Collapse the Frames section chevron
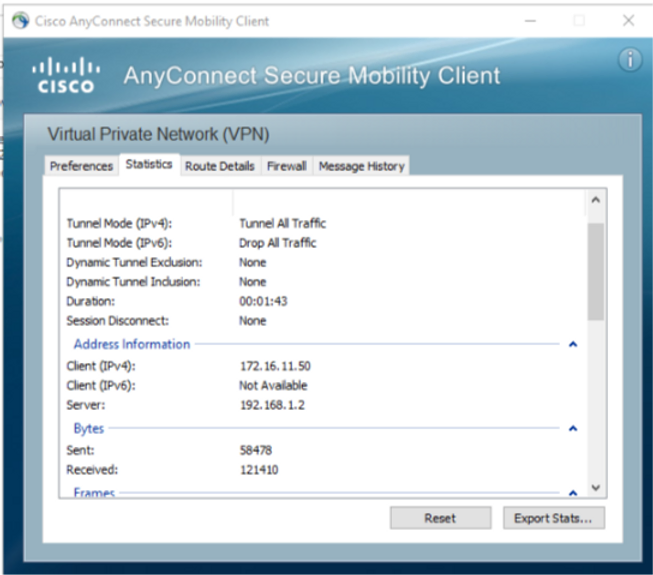 [x=573, y=493]
